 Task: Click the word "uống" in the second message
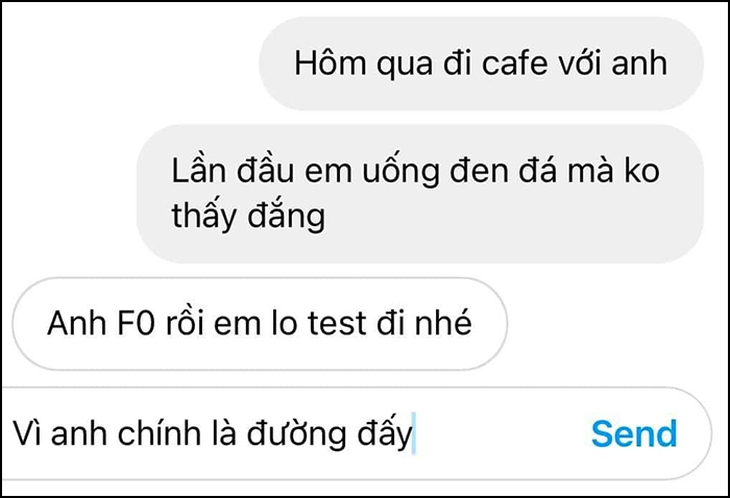coord(401,171)
